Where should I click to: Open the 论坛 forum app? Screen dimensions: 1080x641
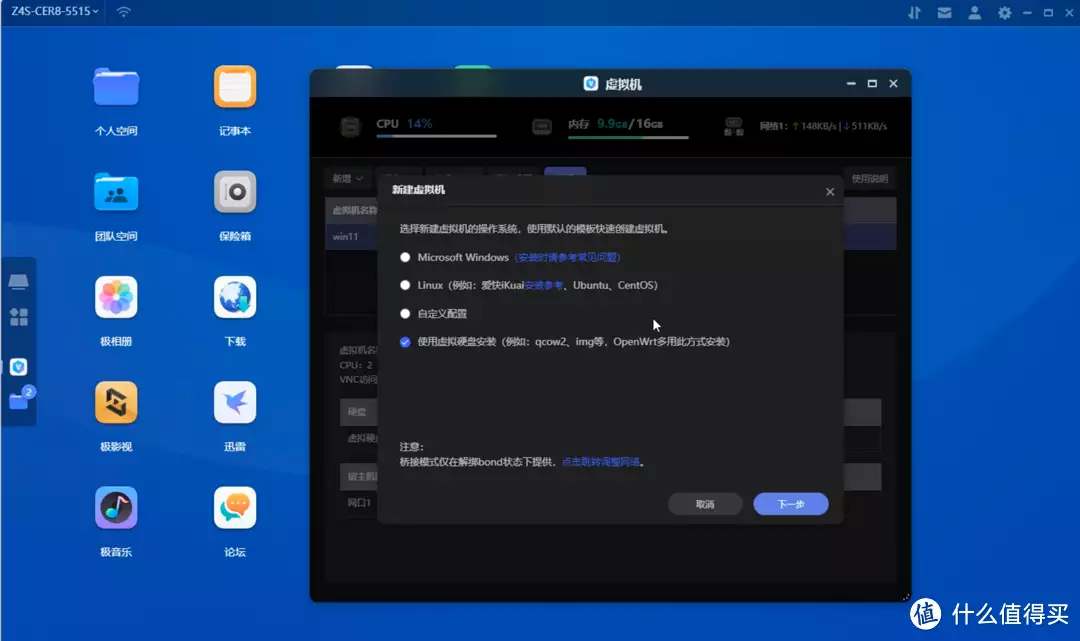(235, 508)
